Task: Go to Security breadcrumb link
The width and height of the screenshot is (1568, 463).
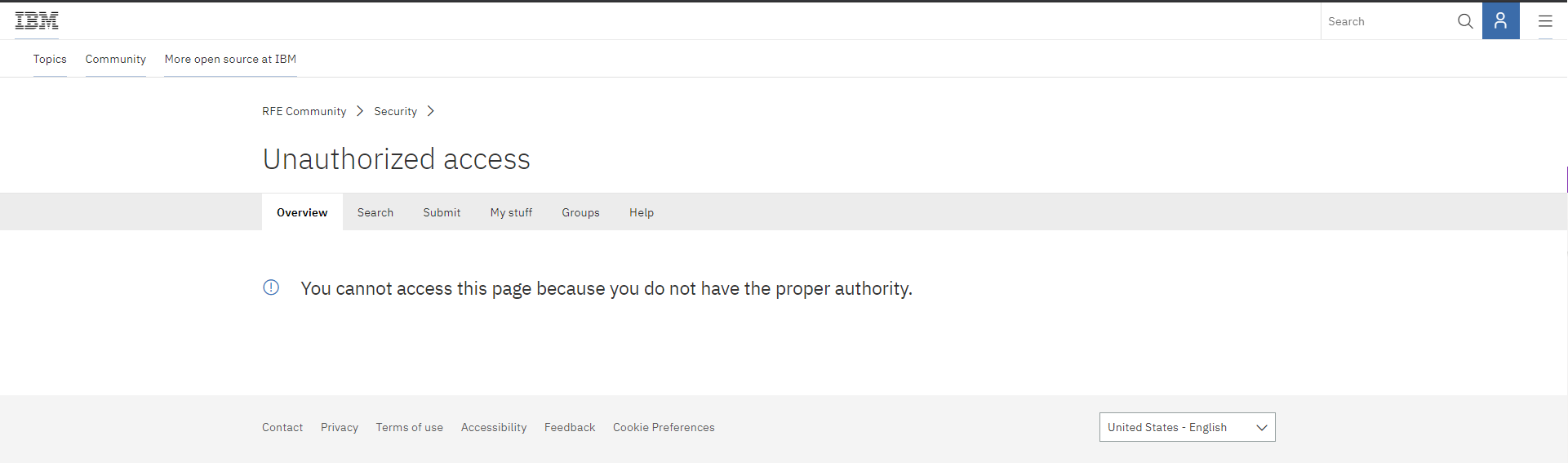Action: [395, 111]
